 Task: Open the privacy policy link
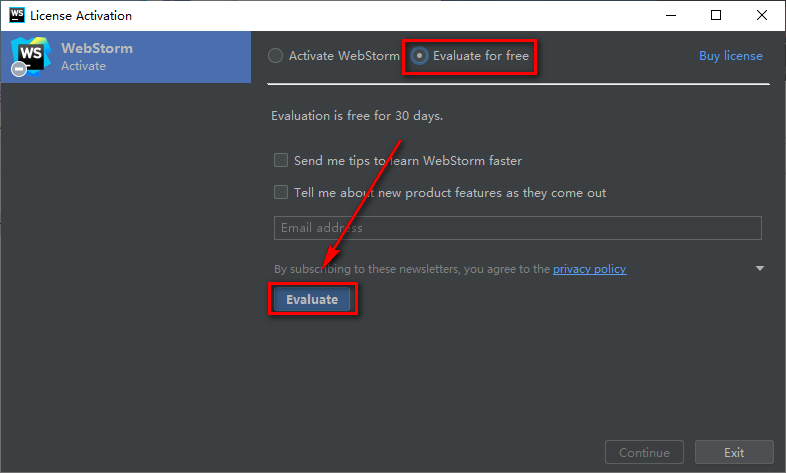590,269
